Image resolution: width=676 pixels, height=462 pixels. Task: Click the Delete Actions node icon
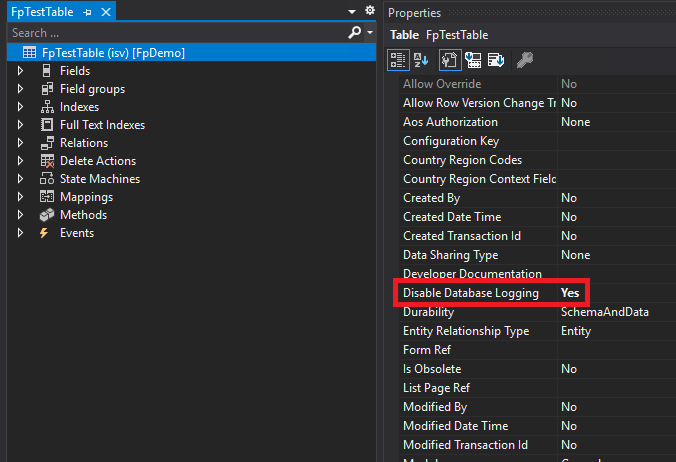[x=47, y=161]
